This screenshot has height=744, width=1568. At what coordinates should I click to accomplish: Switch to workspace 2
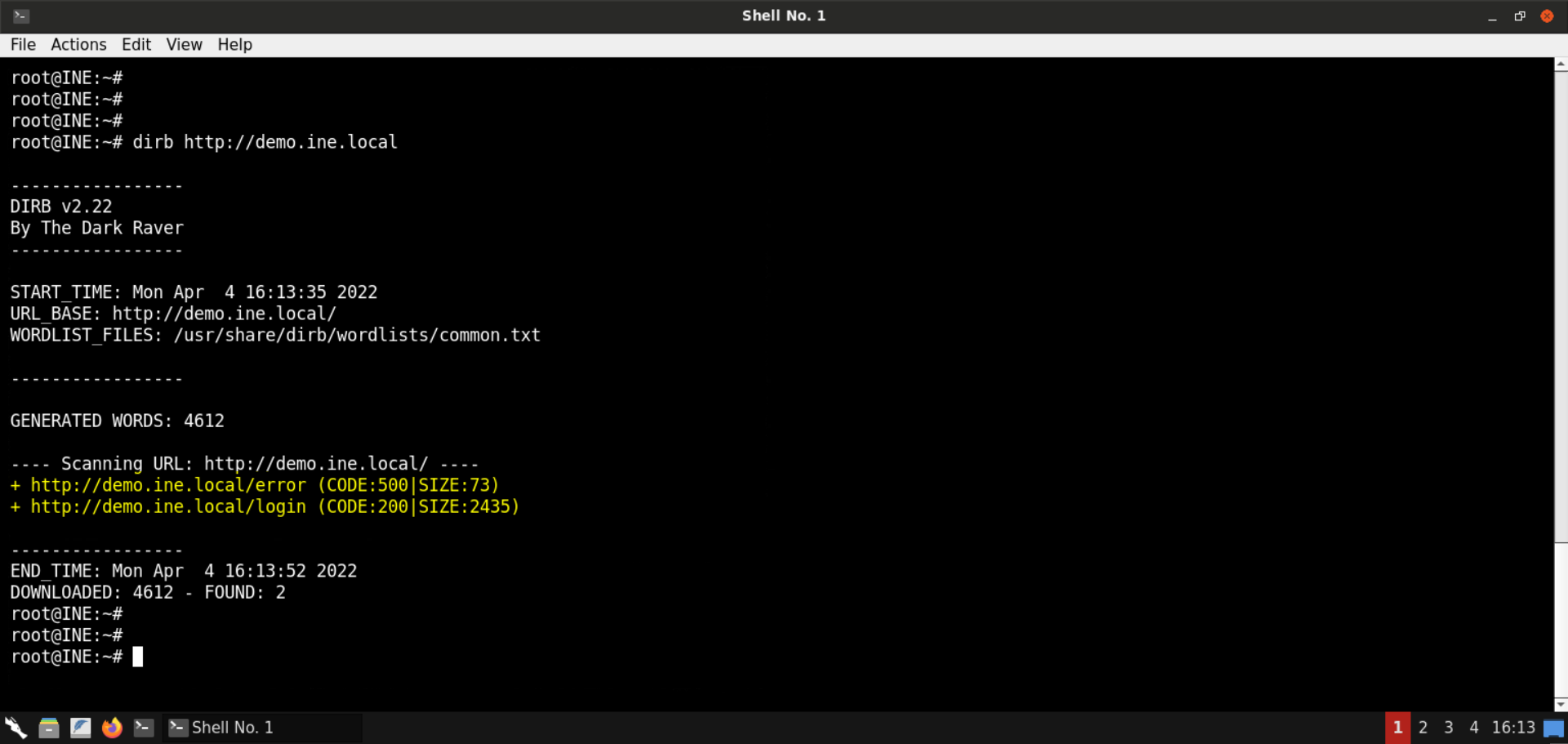[1423, 727]
